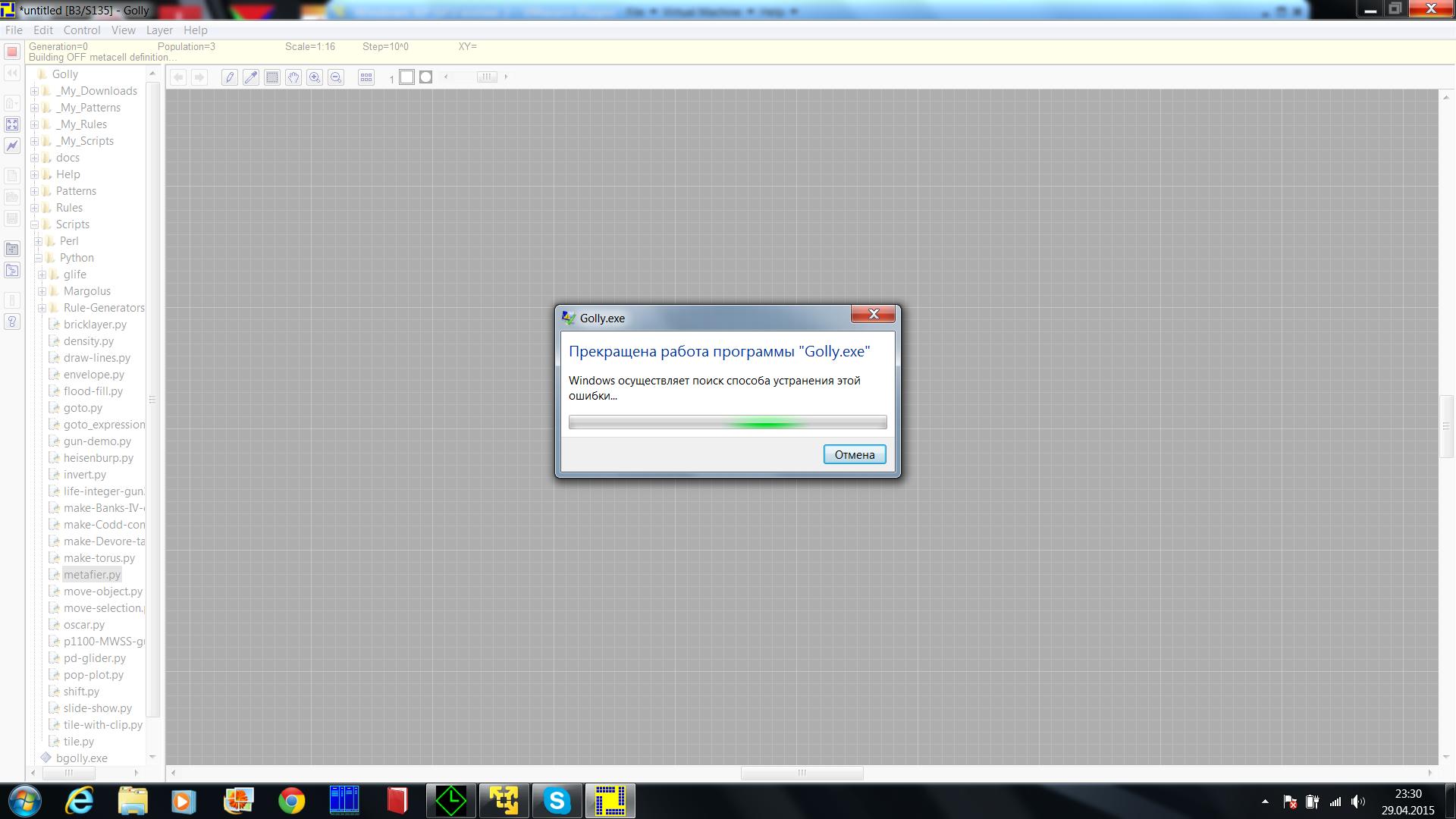Expand the _My_Downloads folder
The width and height of the screenshot is (1456, 819).
[x=34, y=91]
